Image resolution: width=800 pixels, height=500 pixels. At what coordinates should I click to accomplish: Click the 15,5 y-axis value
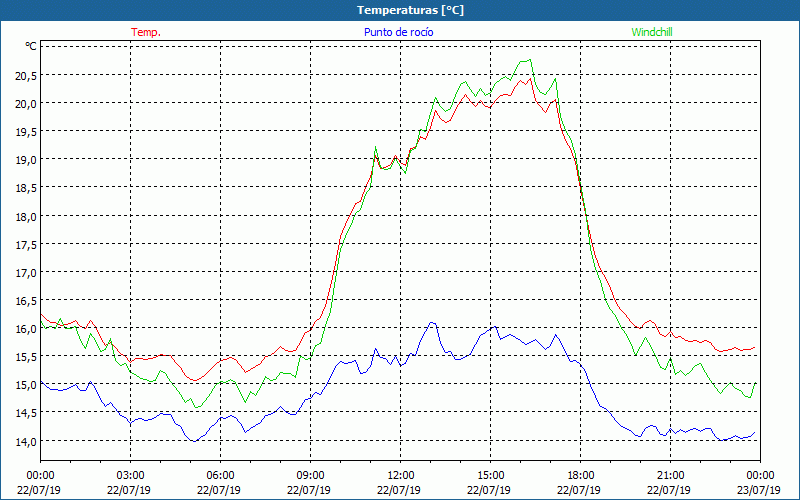[26, 357]
